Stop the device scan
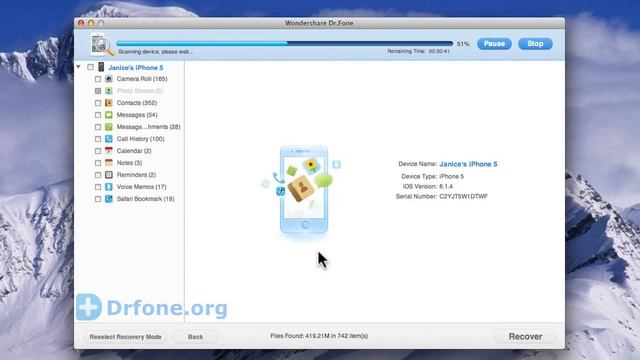The image size is (640, 360). tap(535, 44)
